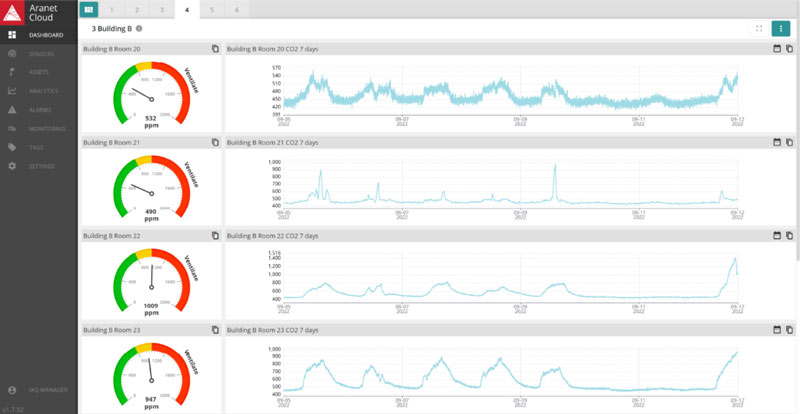Switch to dashboard tab 1

111,10
